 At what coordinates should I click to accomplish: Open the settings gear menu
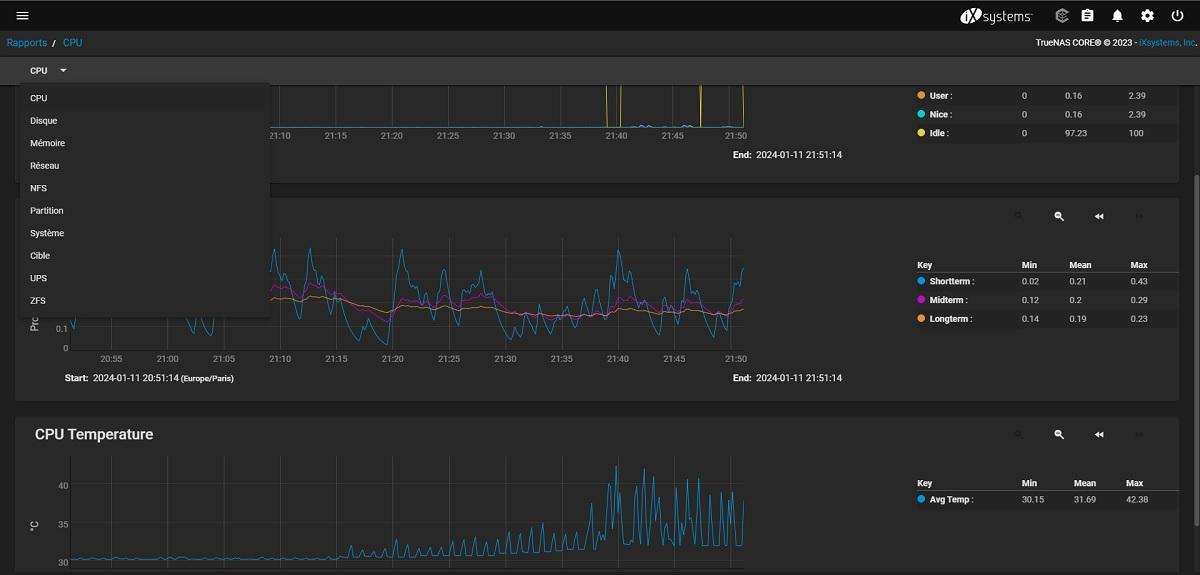point(1147,16)
